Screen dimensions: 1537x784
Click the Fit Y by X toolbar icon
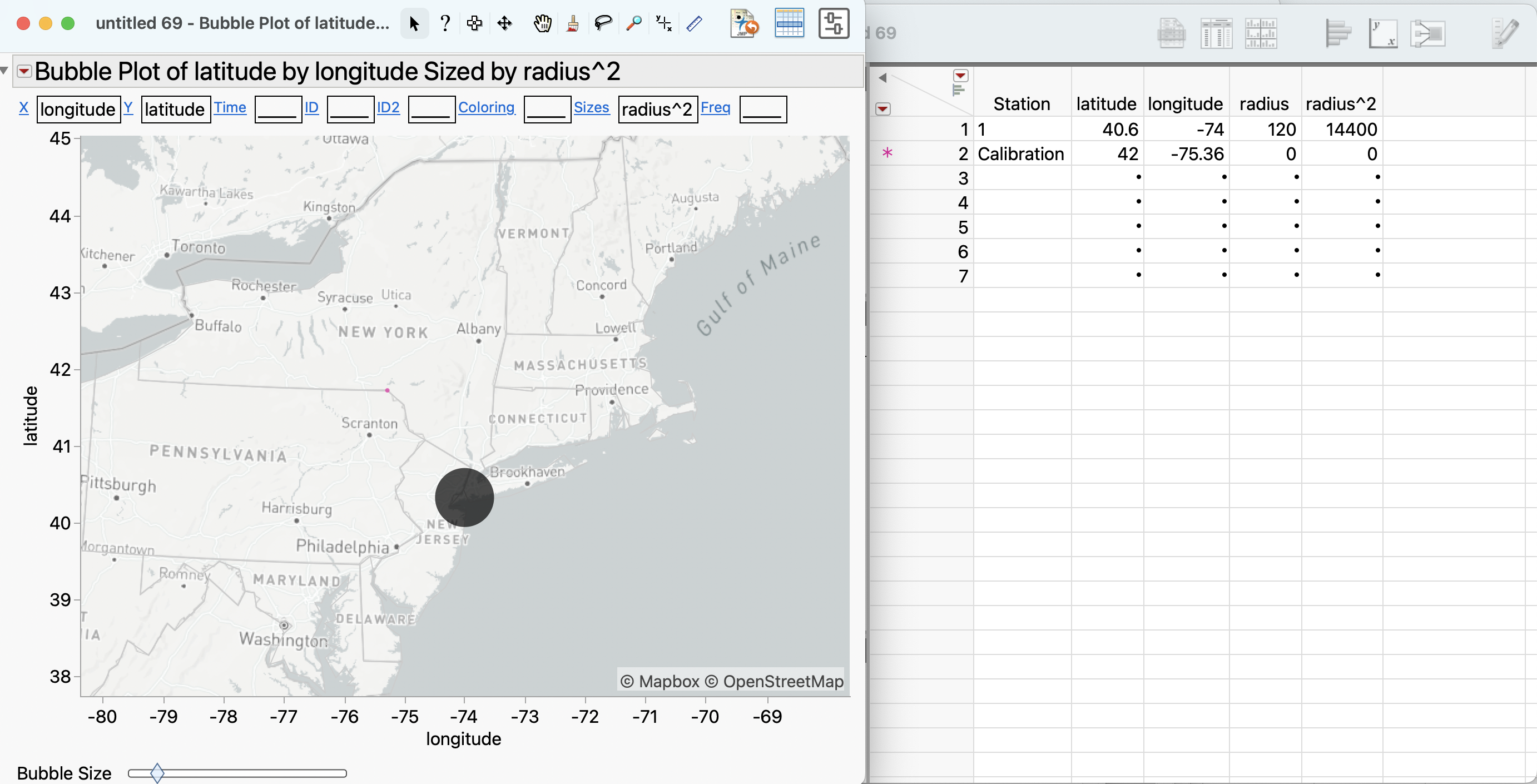click(1382, 33)
